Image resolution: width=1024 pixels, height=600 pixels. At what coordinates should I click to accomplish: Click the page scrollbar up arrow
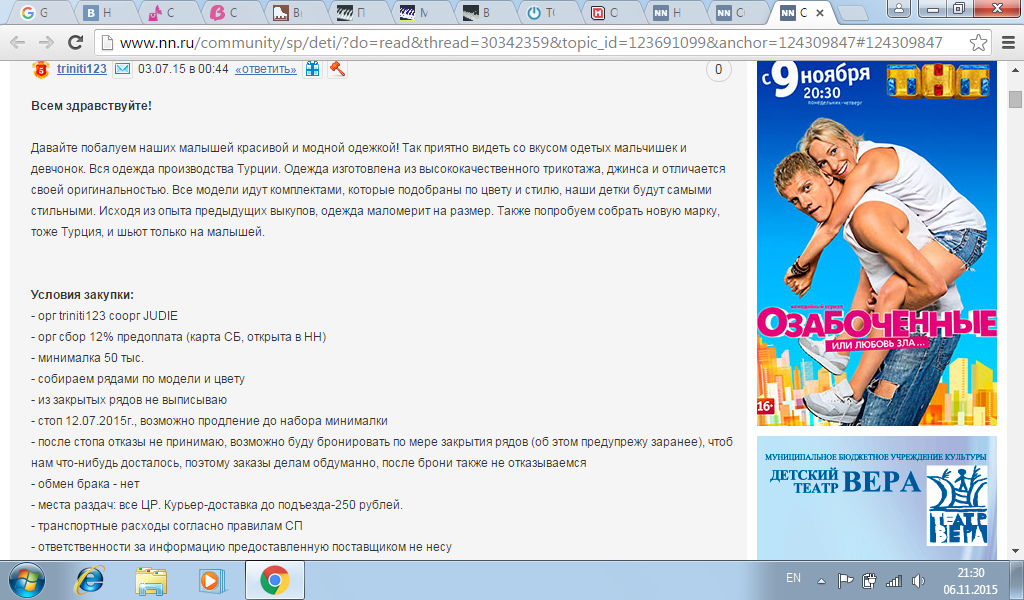coord(1015,69)
